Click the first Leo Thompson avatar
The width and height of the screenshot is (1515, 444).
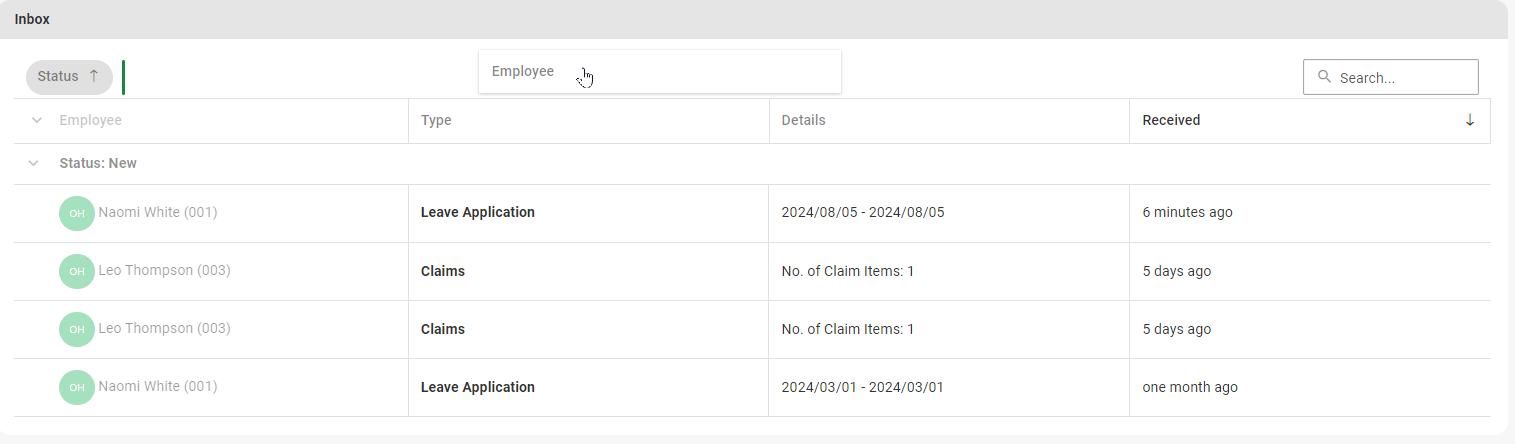click(77, 271)
